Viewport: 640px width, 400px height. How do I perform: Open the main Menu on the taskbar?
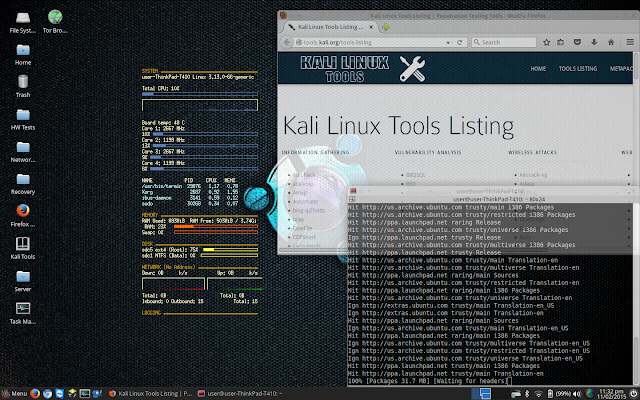[14, 393]
